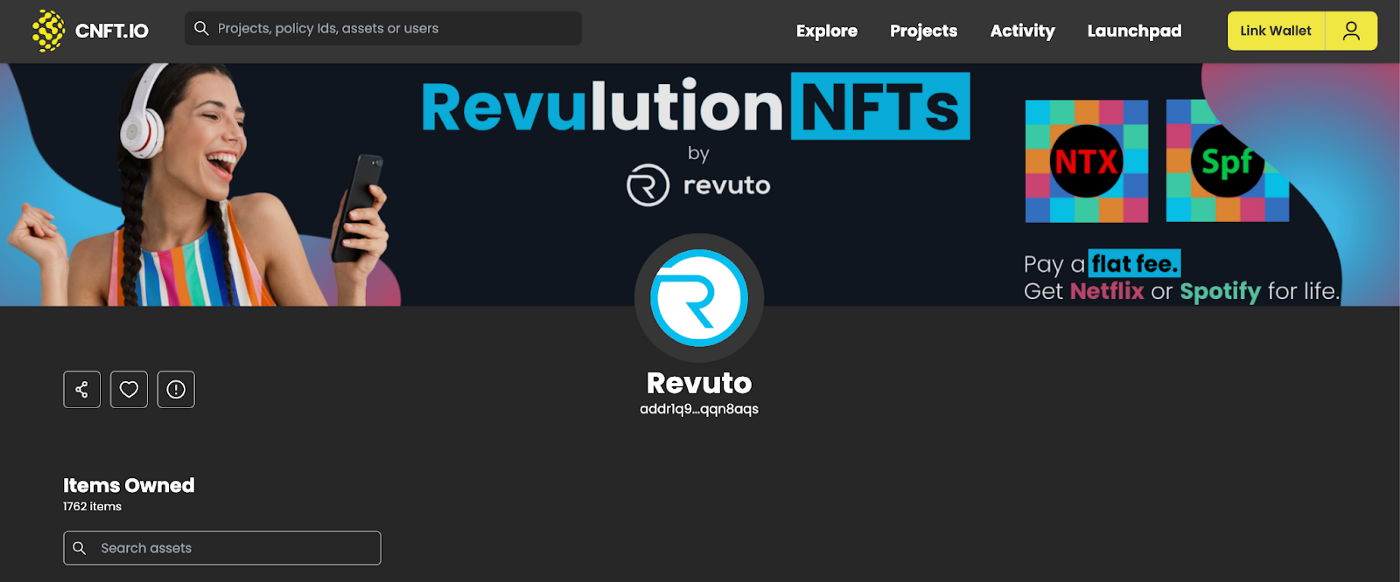Viewport: 1400px width, 582px height.
Task: Favorite the profile with heart icon
Action: pos(129,389)
